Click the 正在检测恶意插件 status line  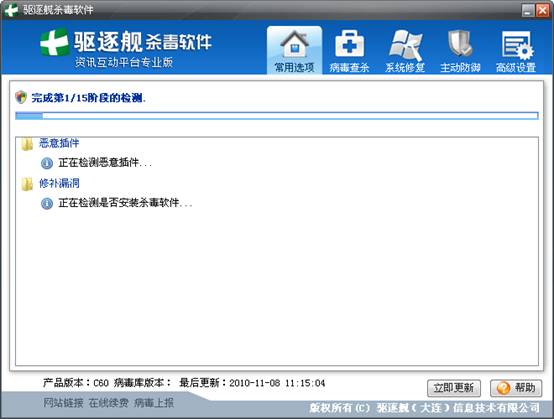[x=105, y=163]
